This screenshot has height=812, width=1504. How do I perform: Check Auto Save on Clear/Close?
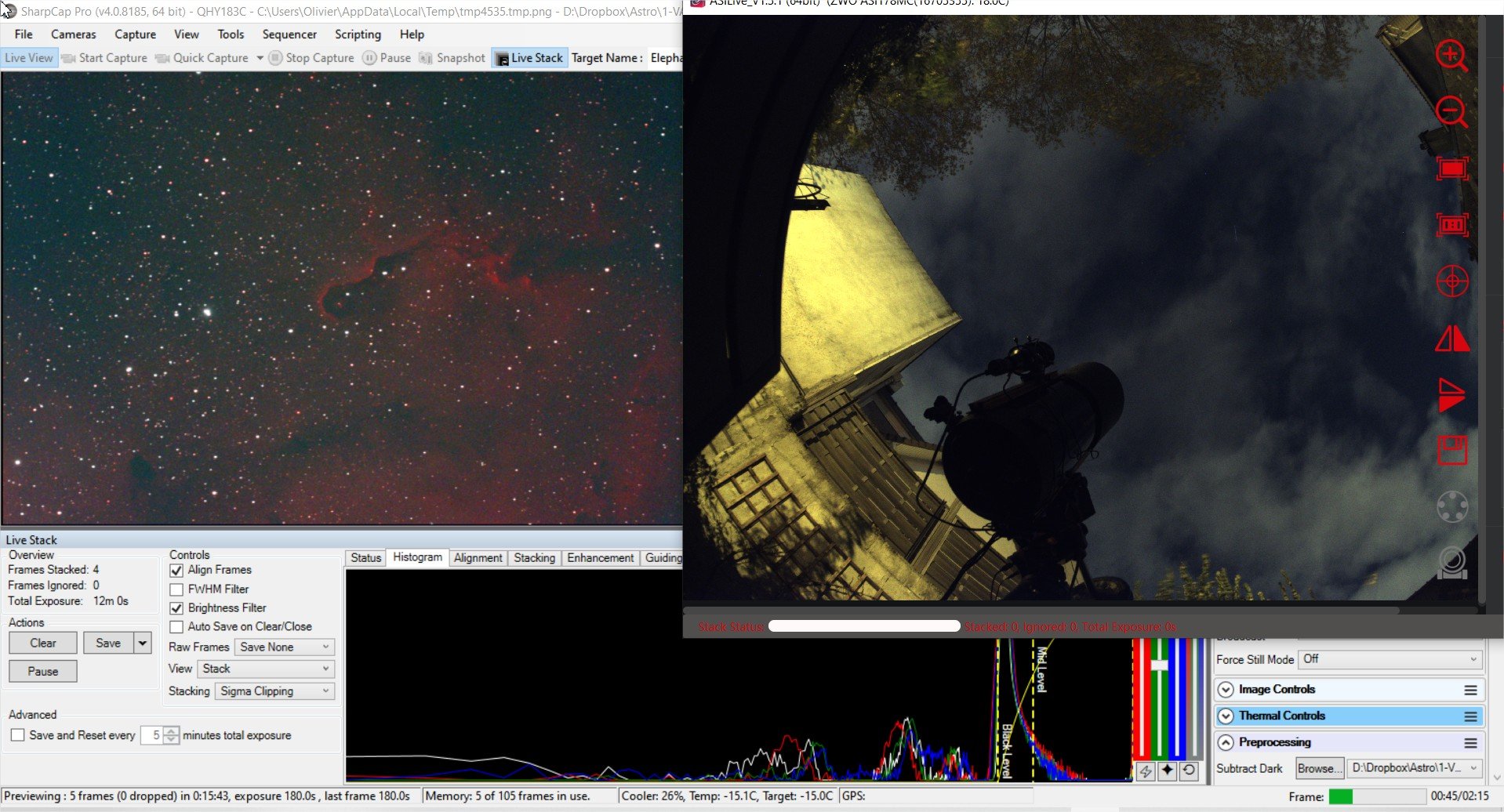[x=176, y=627]
